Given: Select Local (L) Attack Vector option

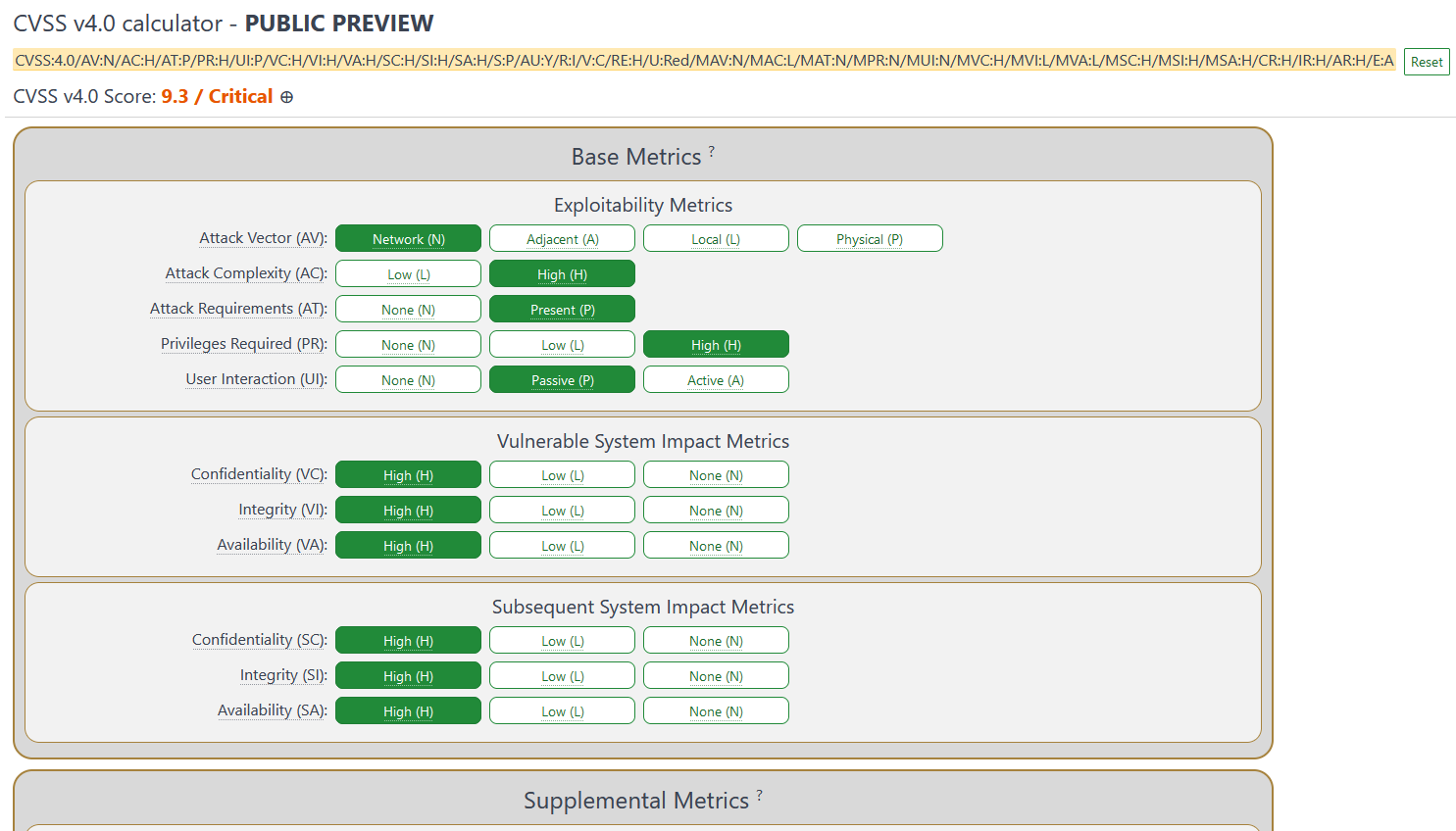Looking at the screenshot, I should [x=716, y=239].
